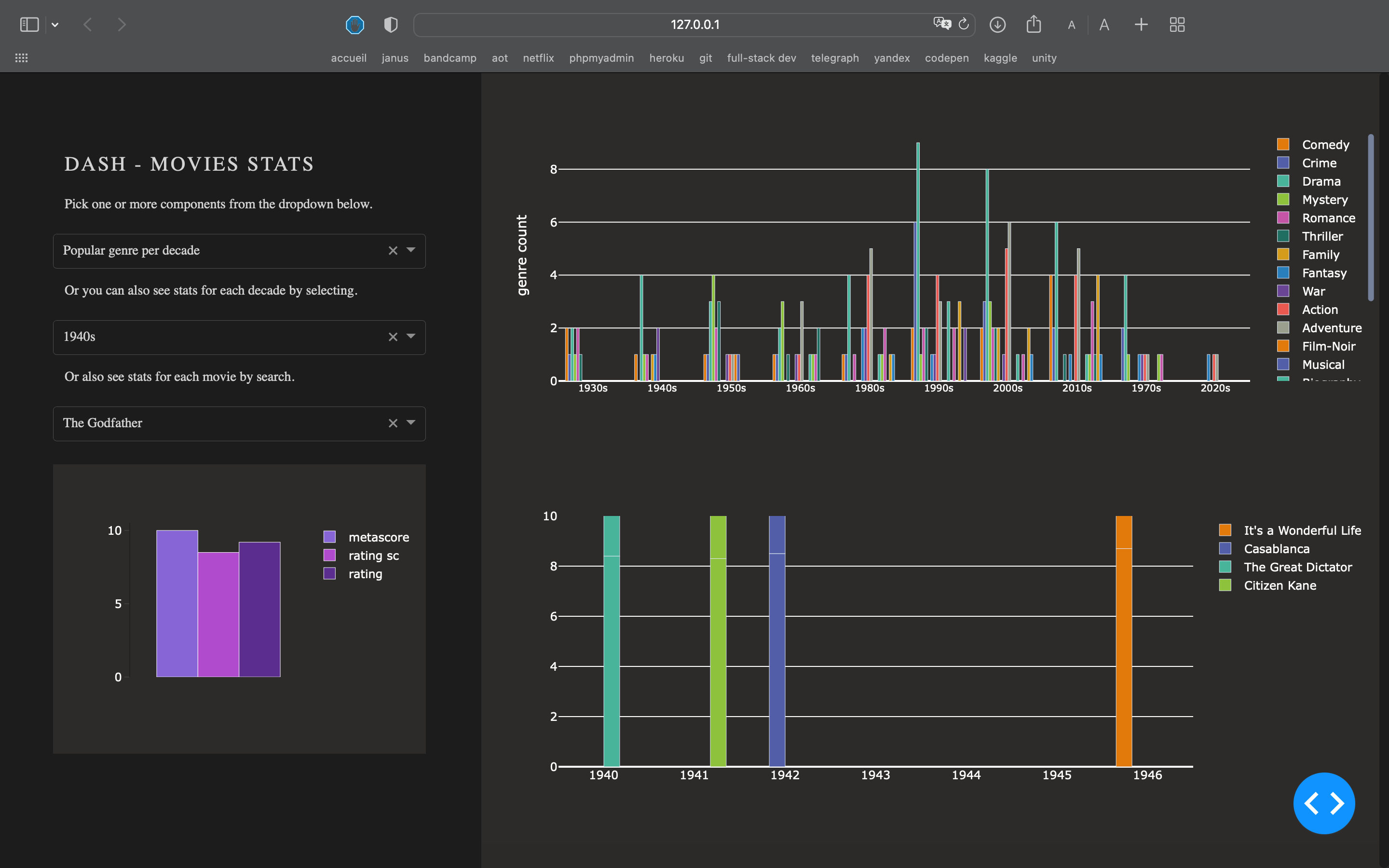Screen dimensions: 1389x868
Task: Toggle metascore series in small chart legend
Action: [x=378, y=537]
